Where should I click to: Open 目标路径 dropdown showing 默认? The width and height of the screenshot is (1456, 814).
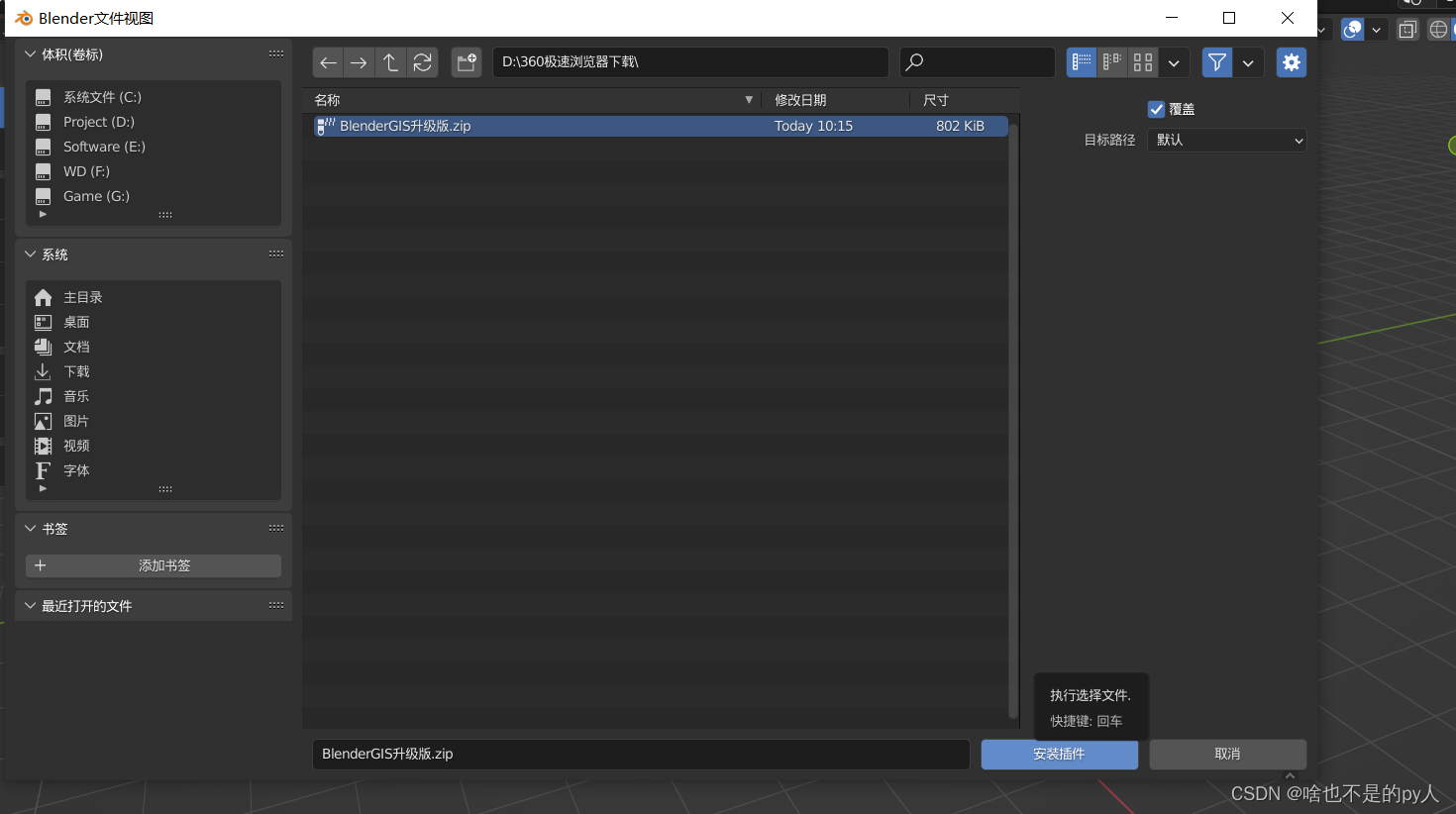click(x=1226, y=140)
